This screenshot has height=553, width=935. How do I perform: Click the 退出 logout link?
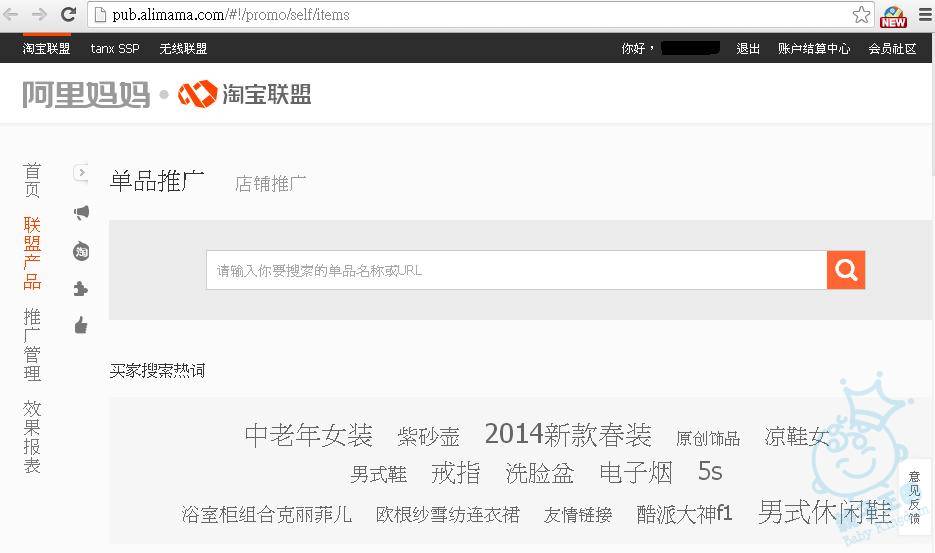click(748, 48)
